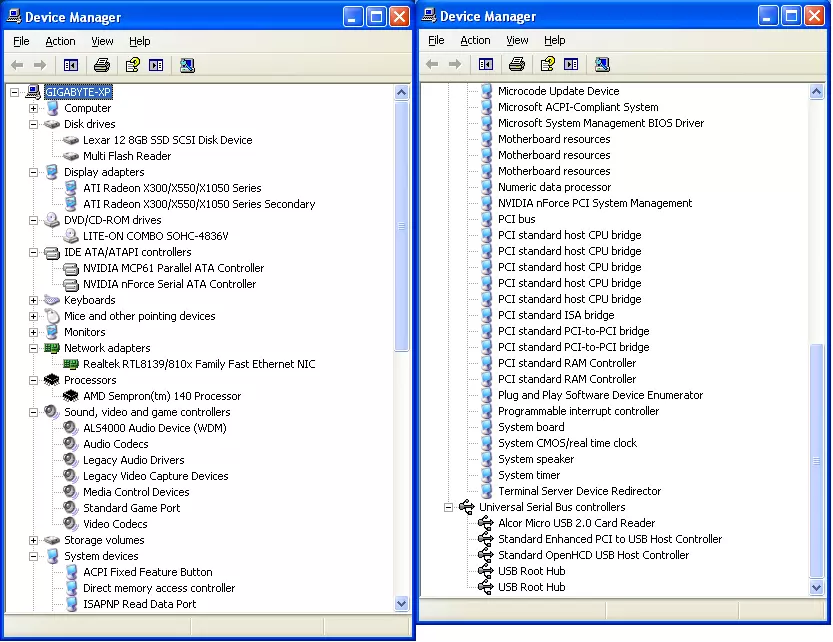Select PCI standard ISA bridge
833x642 pixels.
[x=556, y=315]
